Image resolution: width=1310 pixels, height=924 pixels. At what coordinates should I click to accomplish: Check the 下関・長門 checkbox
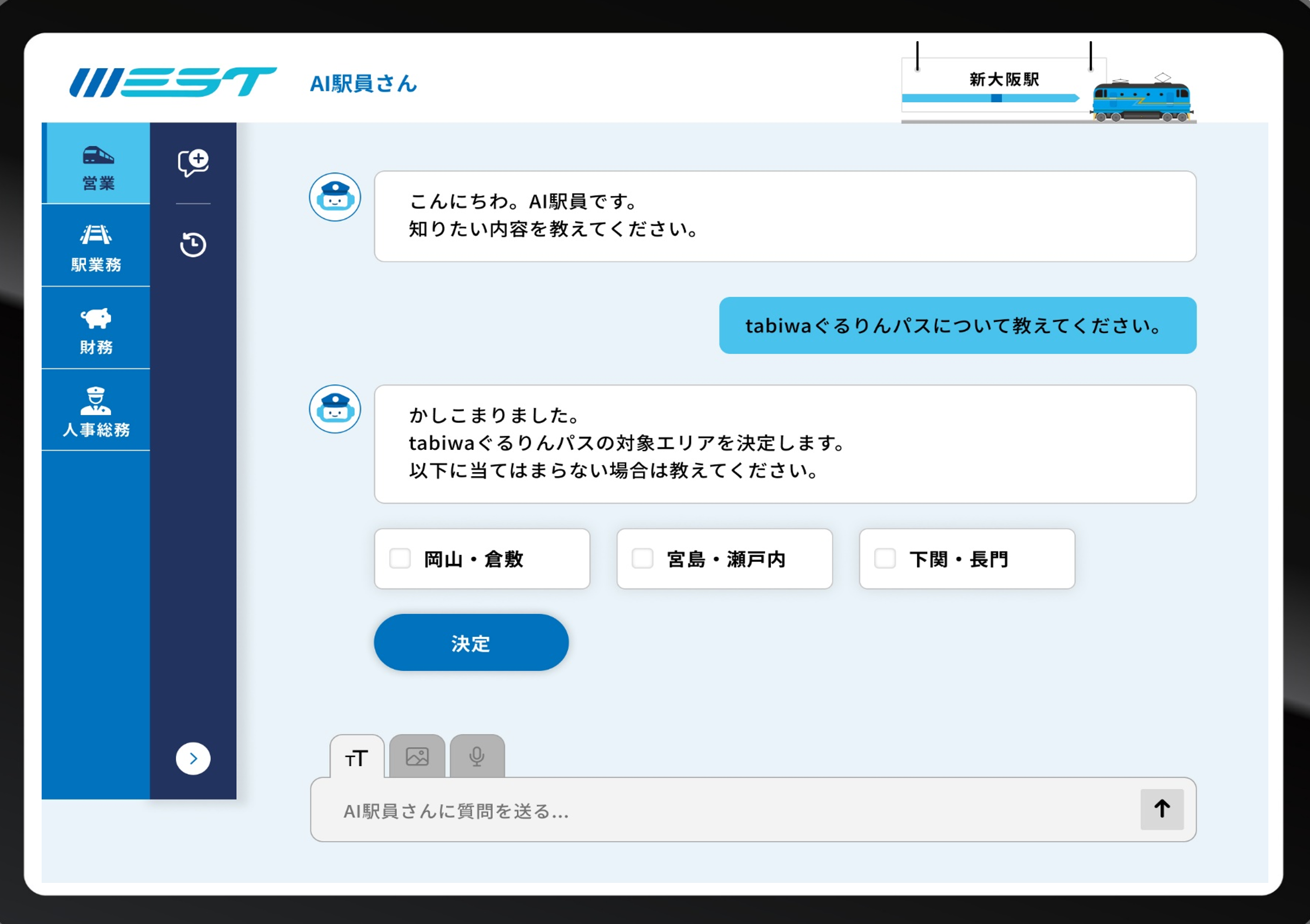[885, 558]
